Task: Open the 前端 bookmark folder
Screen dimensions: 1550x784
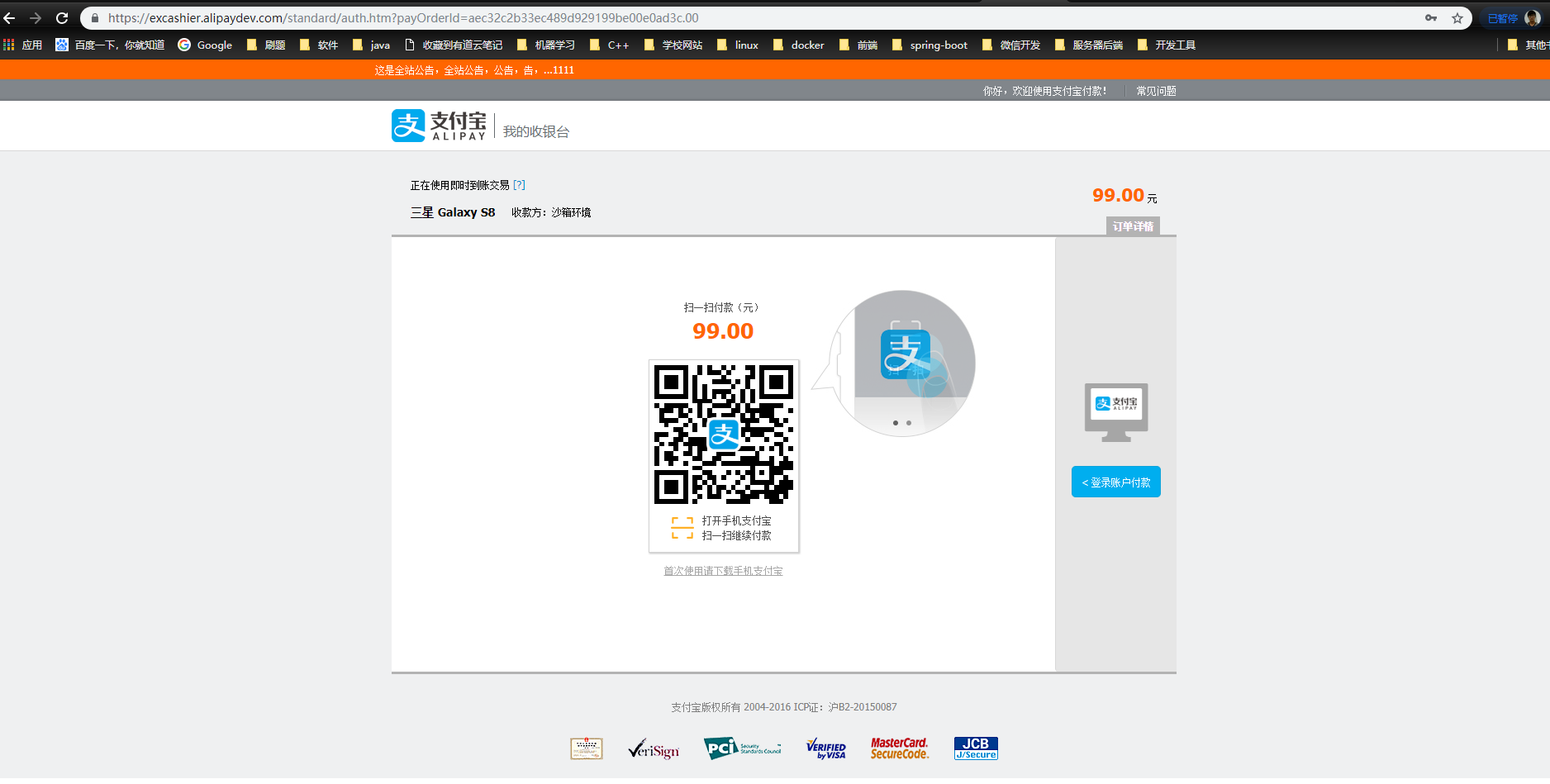Action: pos(858,45)
